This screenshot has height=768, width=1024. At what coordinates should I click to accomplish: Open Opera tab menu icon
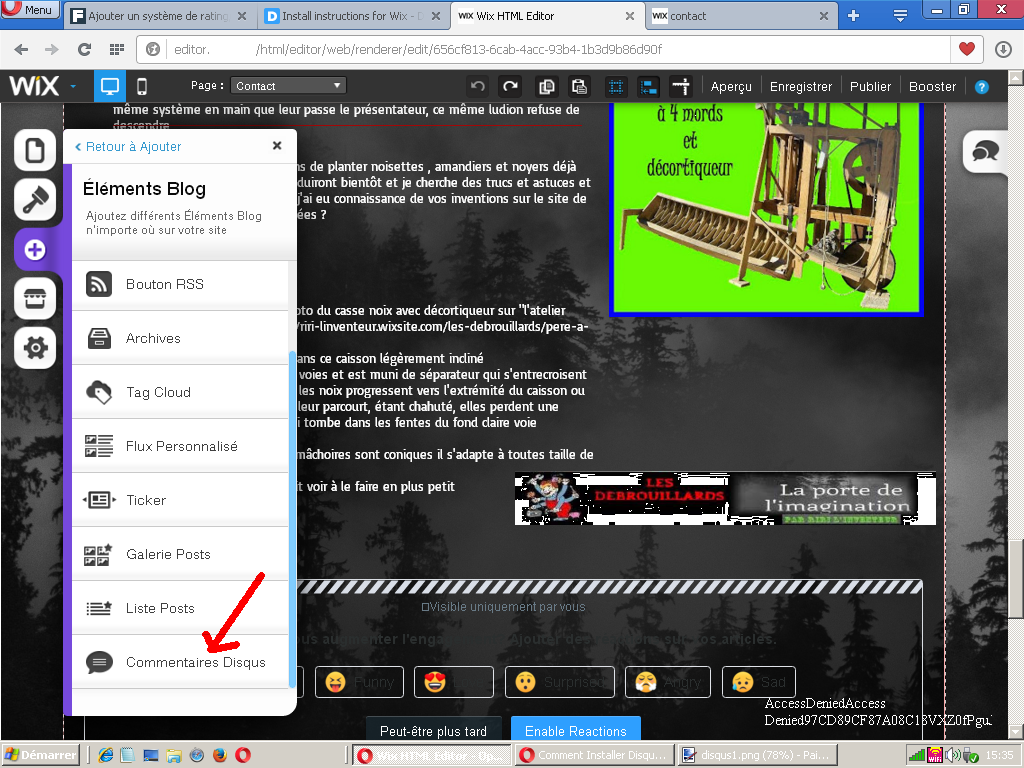(x=900, y=16)
